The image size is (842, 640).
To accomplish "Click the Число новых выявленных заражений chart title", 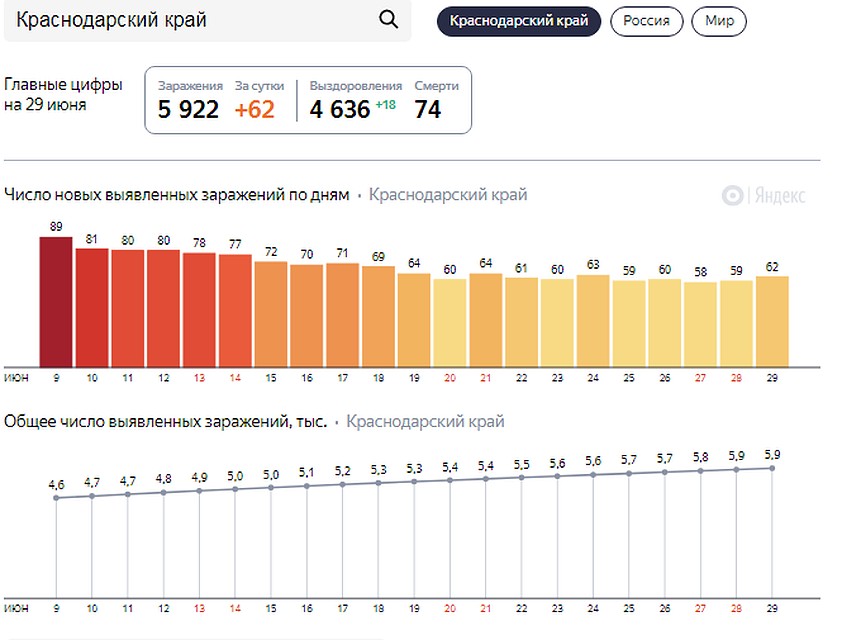I will click(x=177, y=194).
